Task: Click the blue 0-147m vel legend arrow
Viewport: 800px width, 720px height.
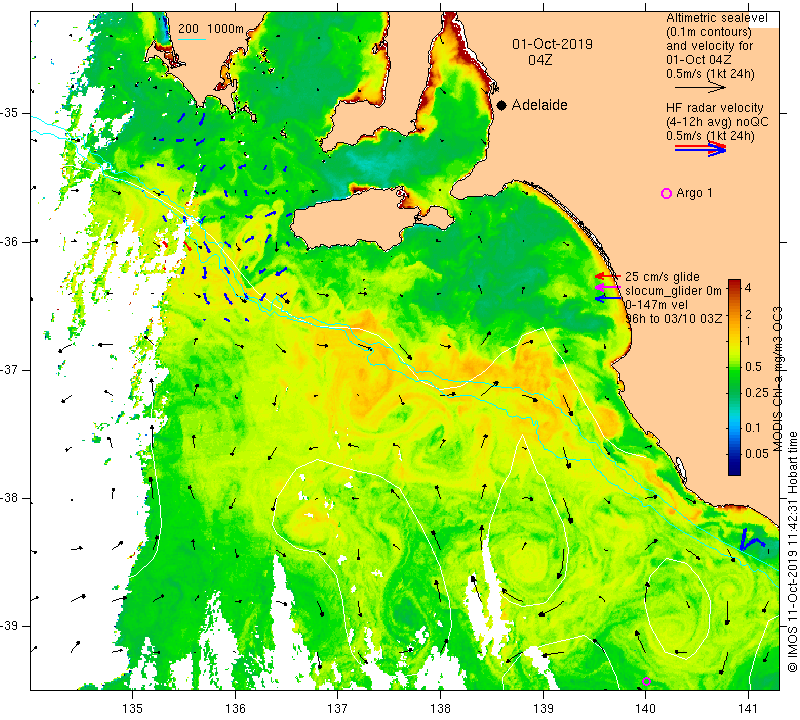Action: [608, 298]
